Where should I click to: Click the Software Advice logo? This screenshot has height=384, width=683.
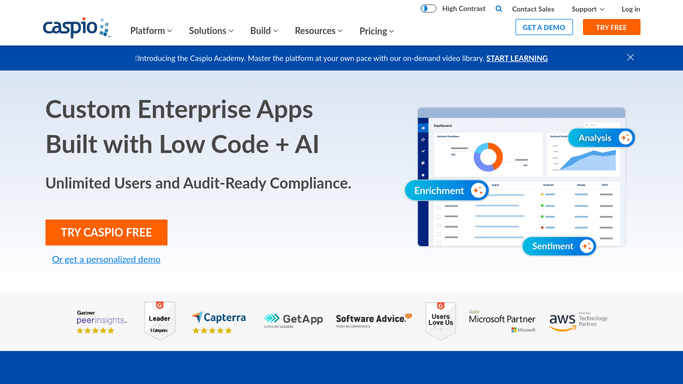[374, 320]
